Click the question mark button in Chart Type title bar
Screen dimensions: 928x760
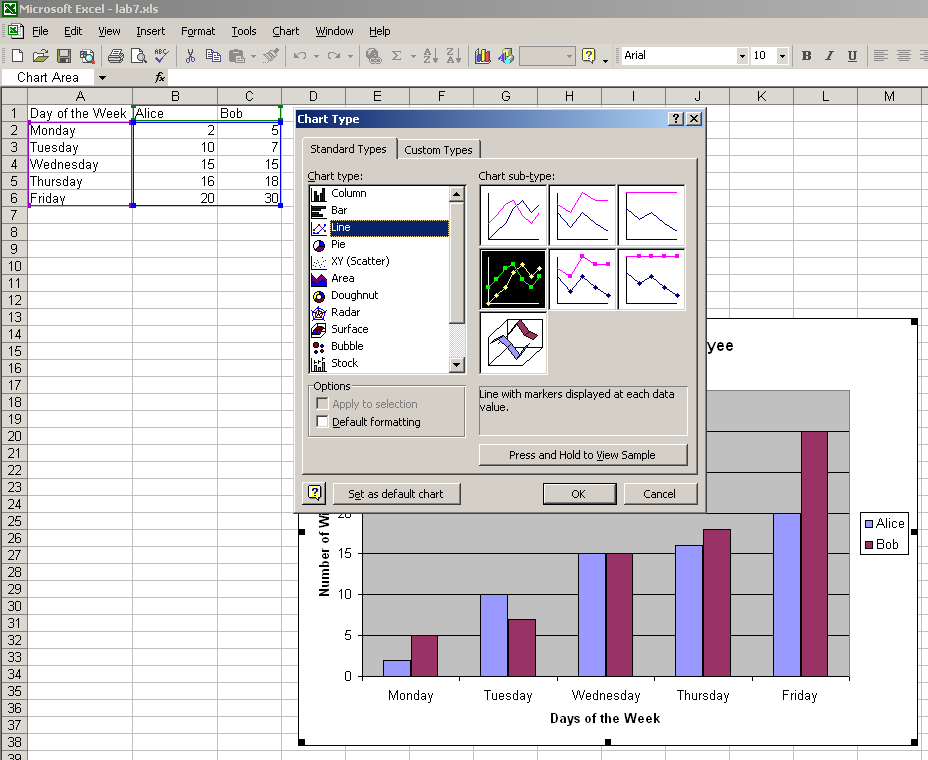tap(676, 118)
